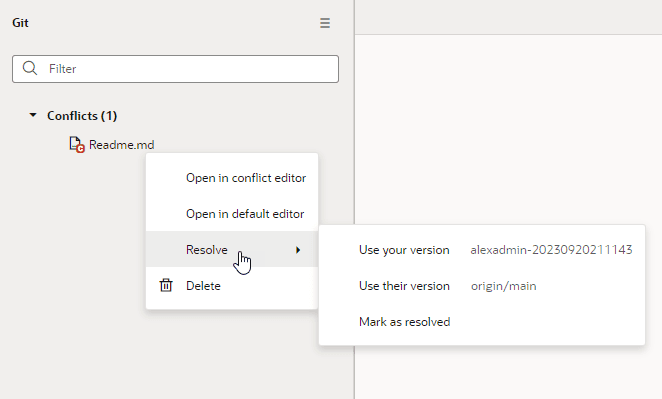Click the trash icon beside Delete
The height and width of the screenshot is (399, 662).
pos(166,285)
